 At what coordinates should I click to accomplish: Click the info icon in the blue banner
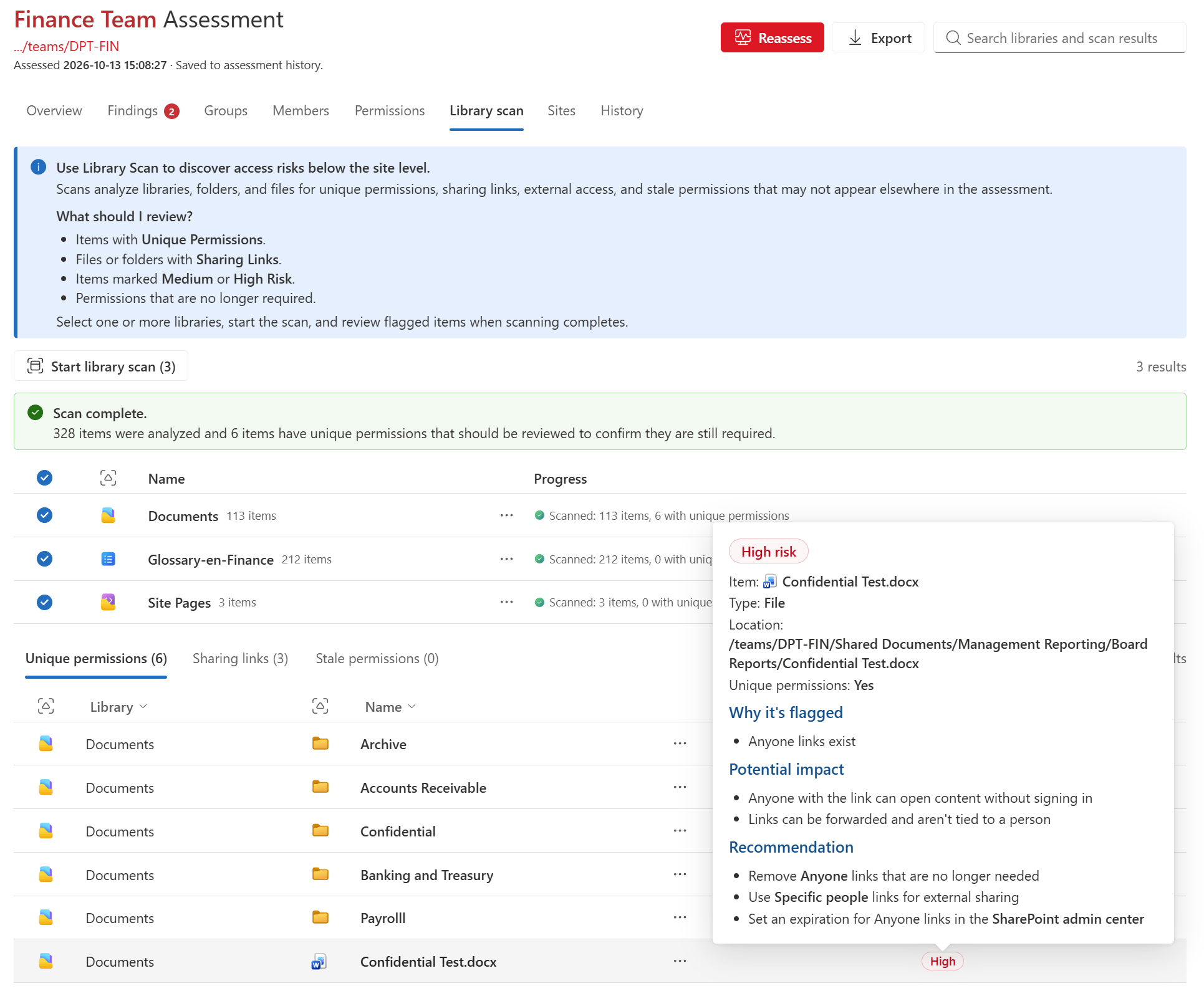(39, 167)
